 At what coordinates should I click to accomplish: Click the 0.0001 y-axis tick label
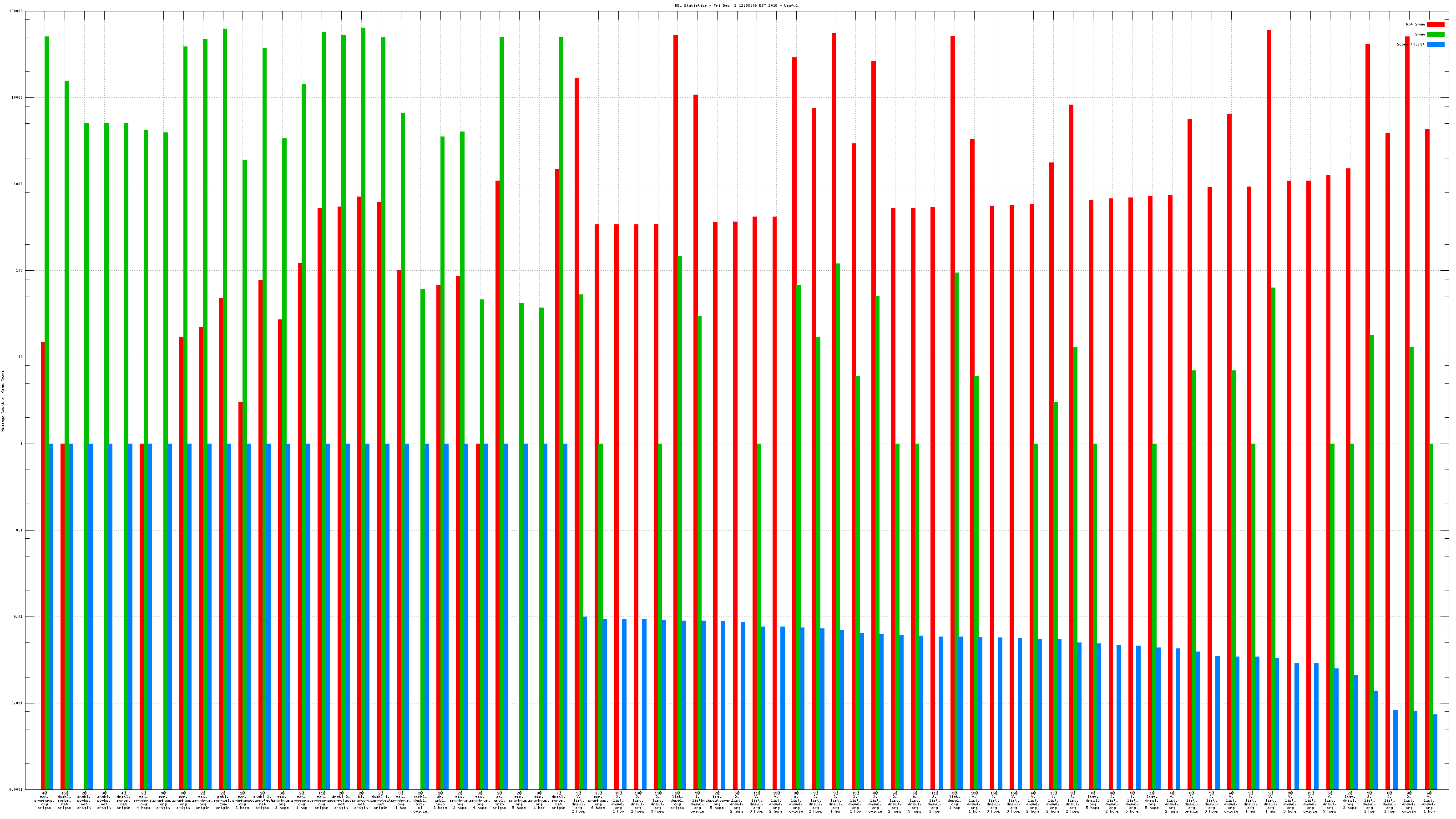pos(16,789)
